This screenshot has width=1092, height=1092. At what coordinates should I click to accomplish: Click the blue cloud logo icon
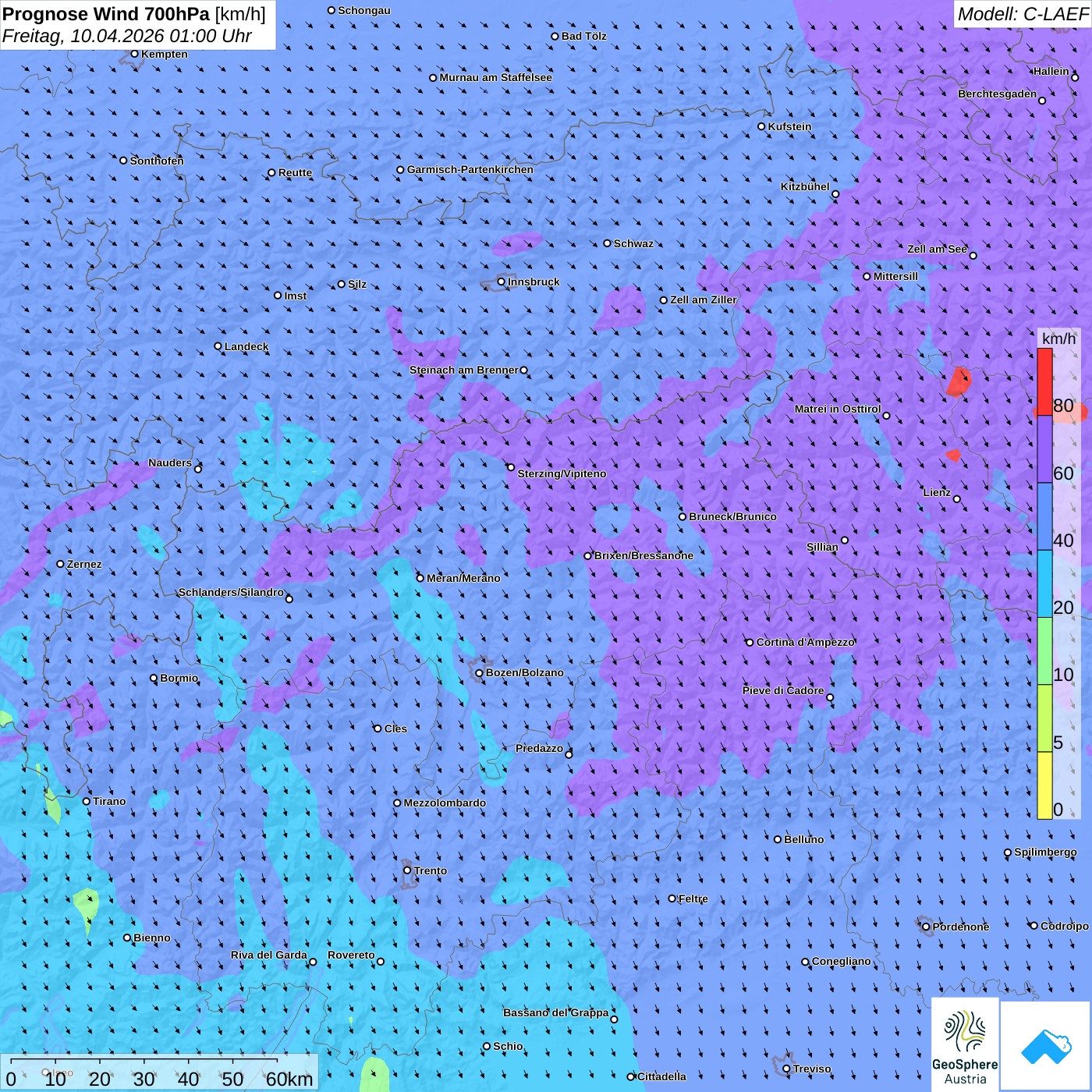1045,1046
